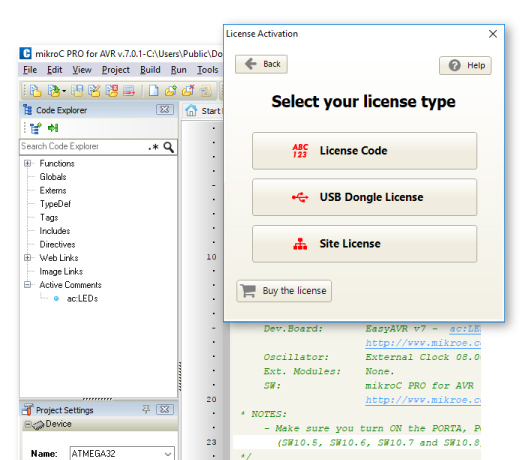
Task: Expand the Functions tree node
Action: 27,163
